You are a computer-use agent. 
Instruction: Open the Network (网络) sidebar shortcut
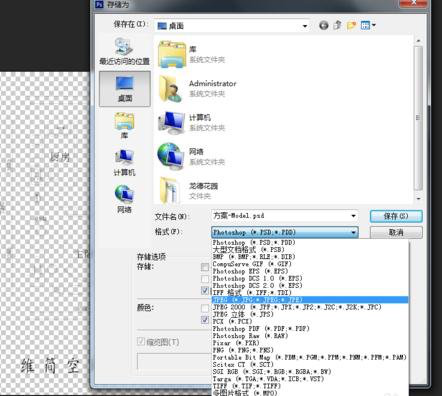[124, 199]
